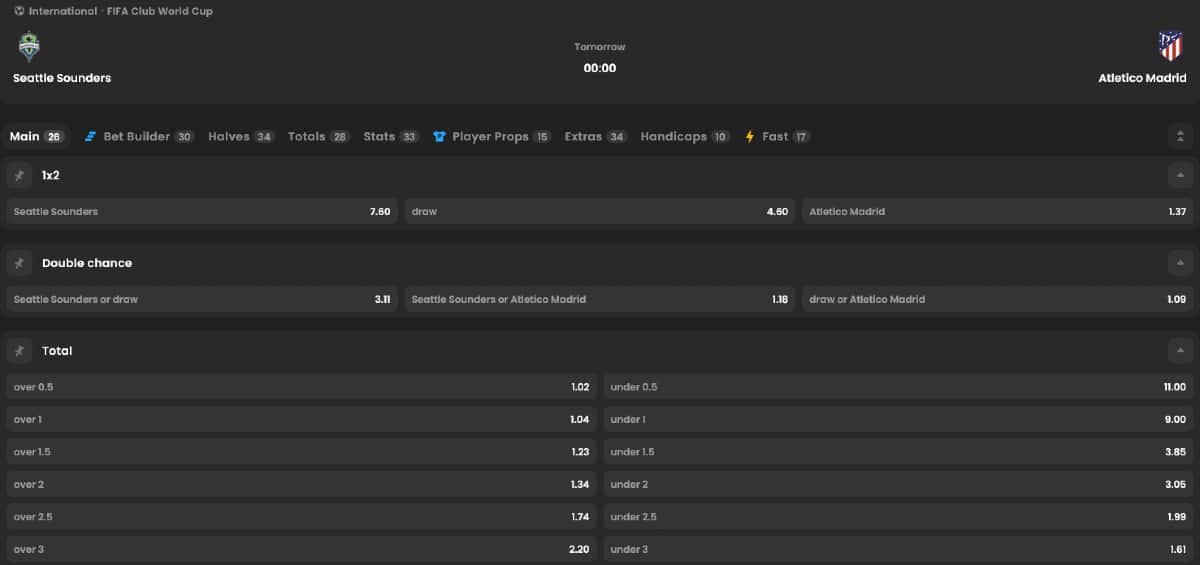Open the Extras tab

pyautogui.click(x=596, y=137)
